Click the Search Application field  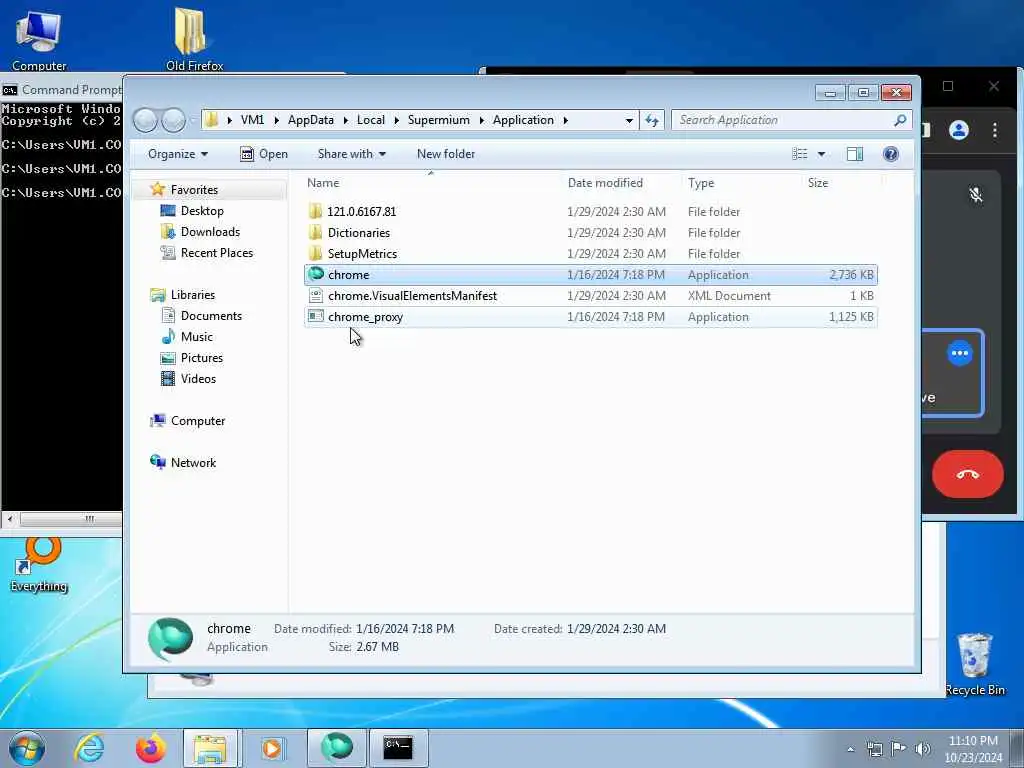click(784, 120)
